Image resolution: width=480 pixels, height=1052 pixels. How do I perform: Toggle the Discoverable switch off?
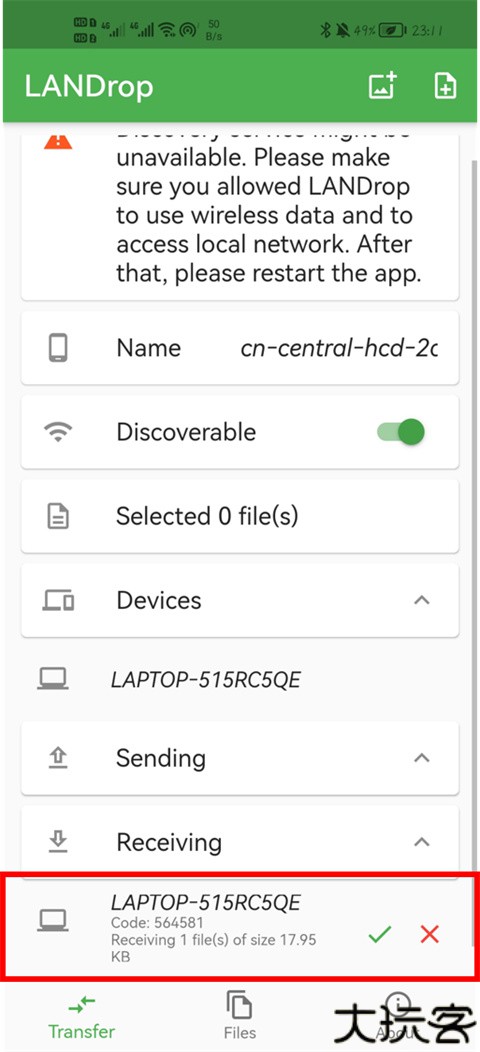point(401,432)
